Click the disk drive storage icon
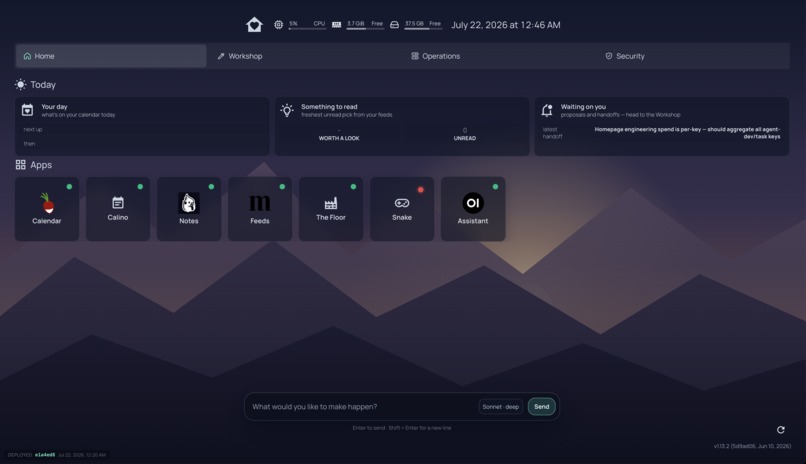This screenshot has width=806, height=464. pyautogui.click(x=394, y=25)
